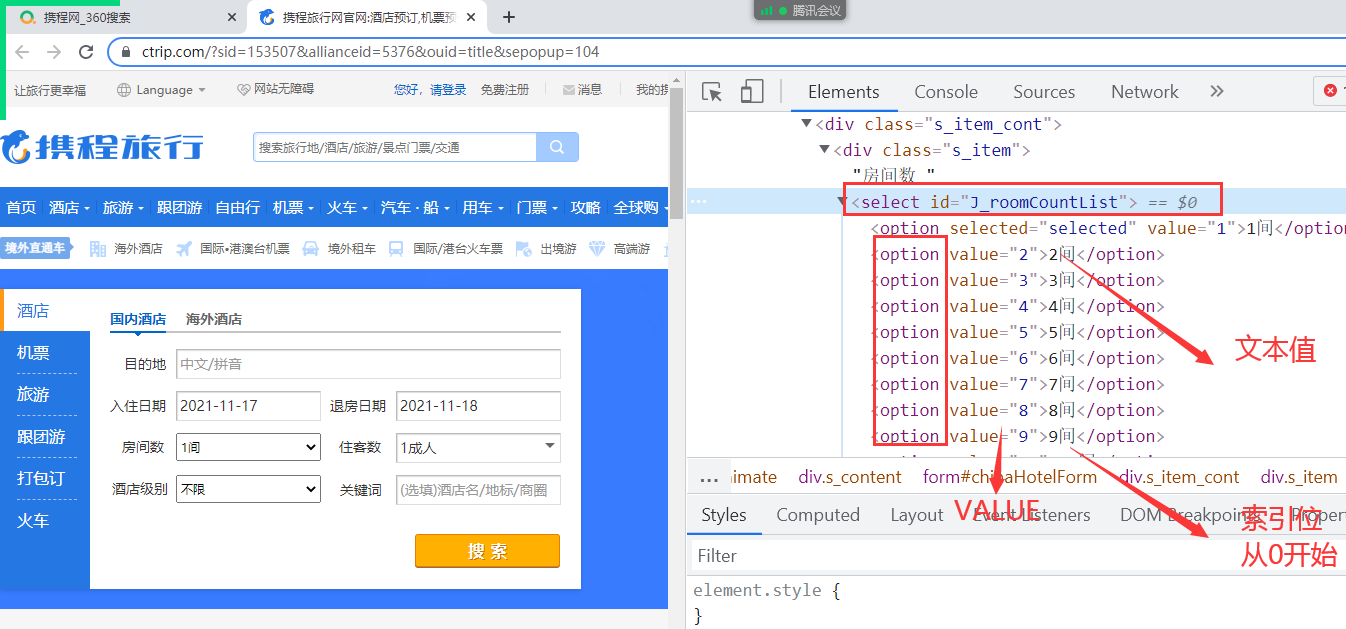Click the breadcrumb ellipsis in DevTools

(709, 477)
